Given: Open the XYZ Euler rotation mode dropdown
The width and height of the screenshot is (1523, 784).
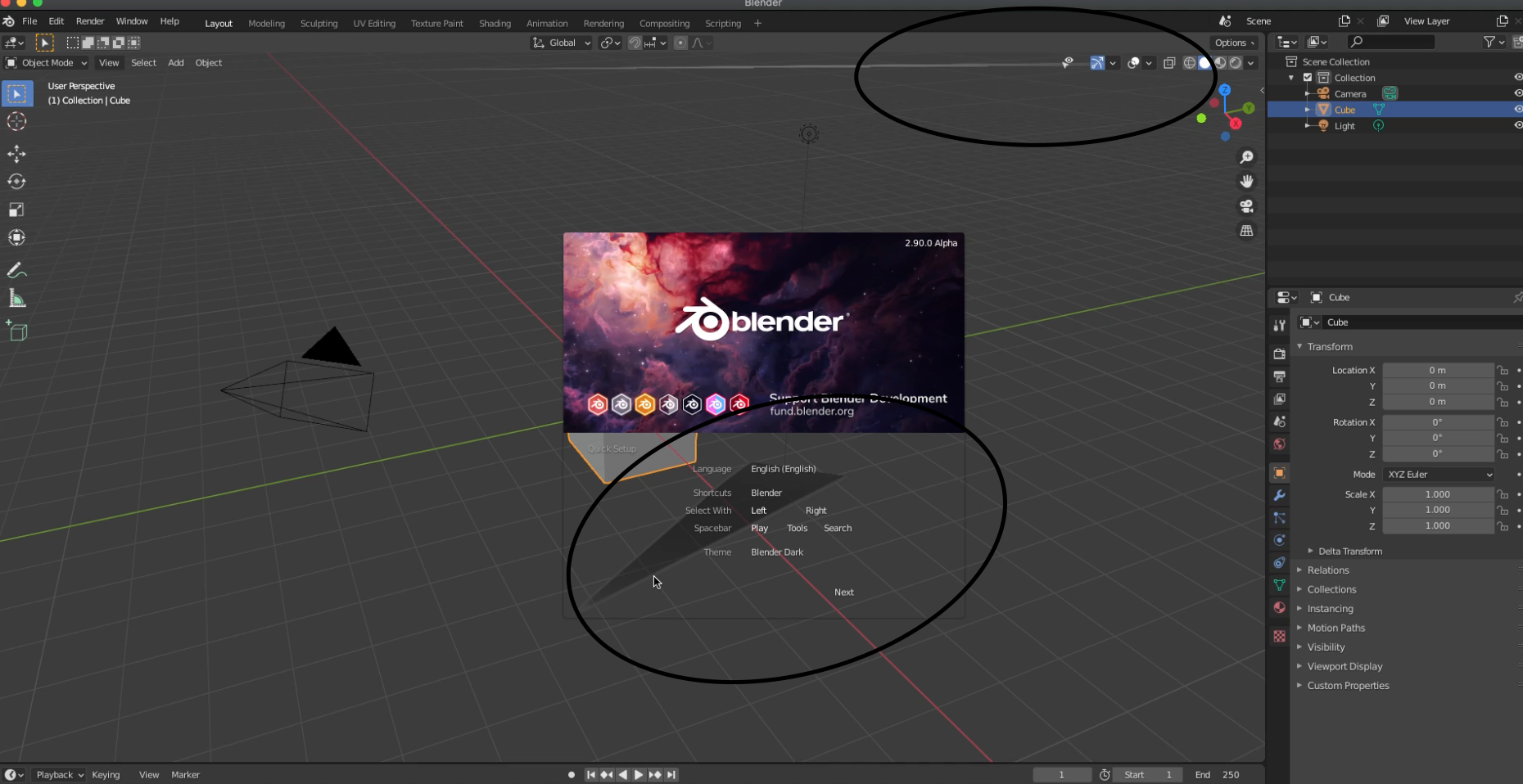Looking at the screenshot, I should click(x=1439, y=475).
